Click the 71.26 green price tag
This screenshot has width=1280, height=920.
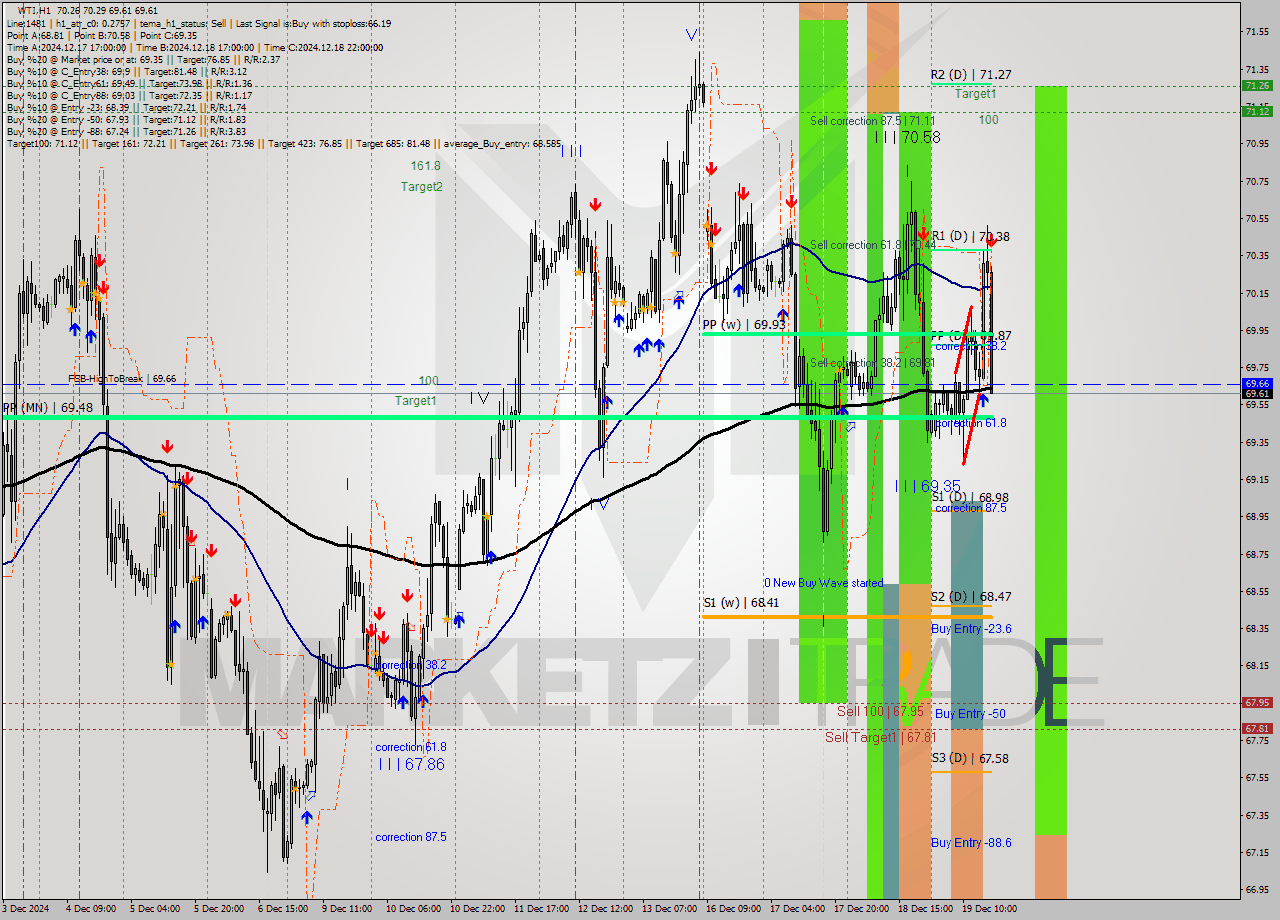point(1257,86)
